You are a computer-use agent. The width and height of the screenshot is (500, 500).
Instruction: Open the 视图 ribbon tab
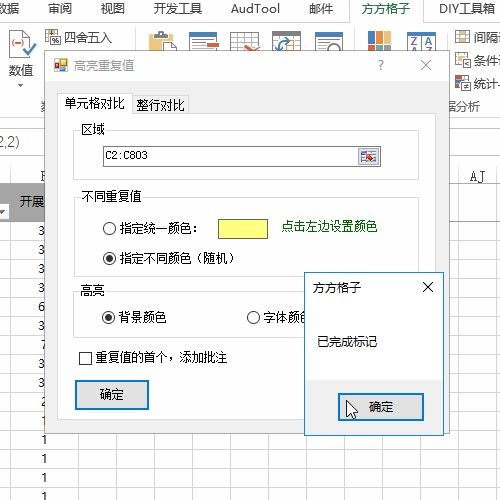coord(113,9)
